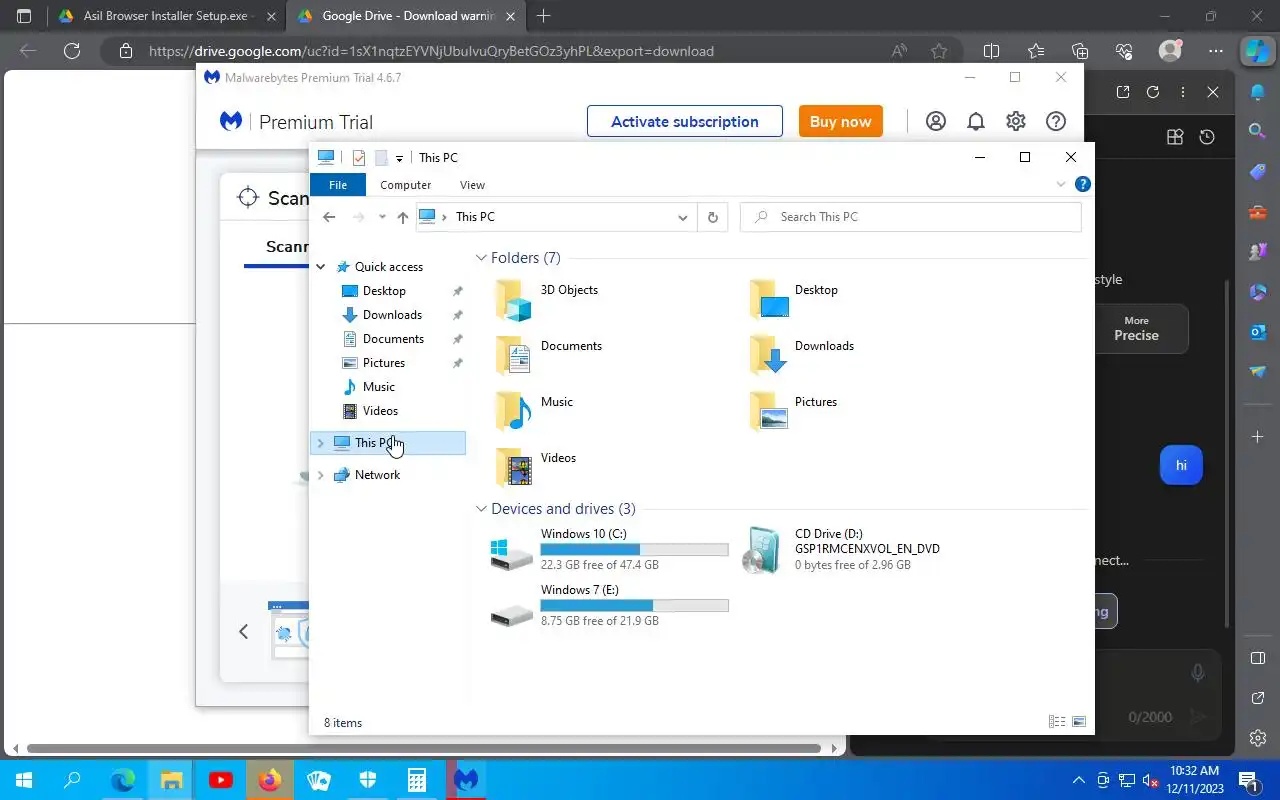1280x800 pixels.
Task: Open Malwarebytes settings gear
Action: pyautogui.click(x=1016, y=121)
